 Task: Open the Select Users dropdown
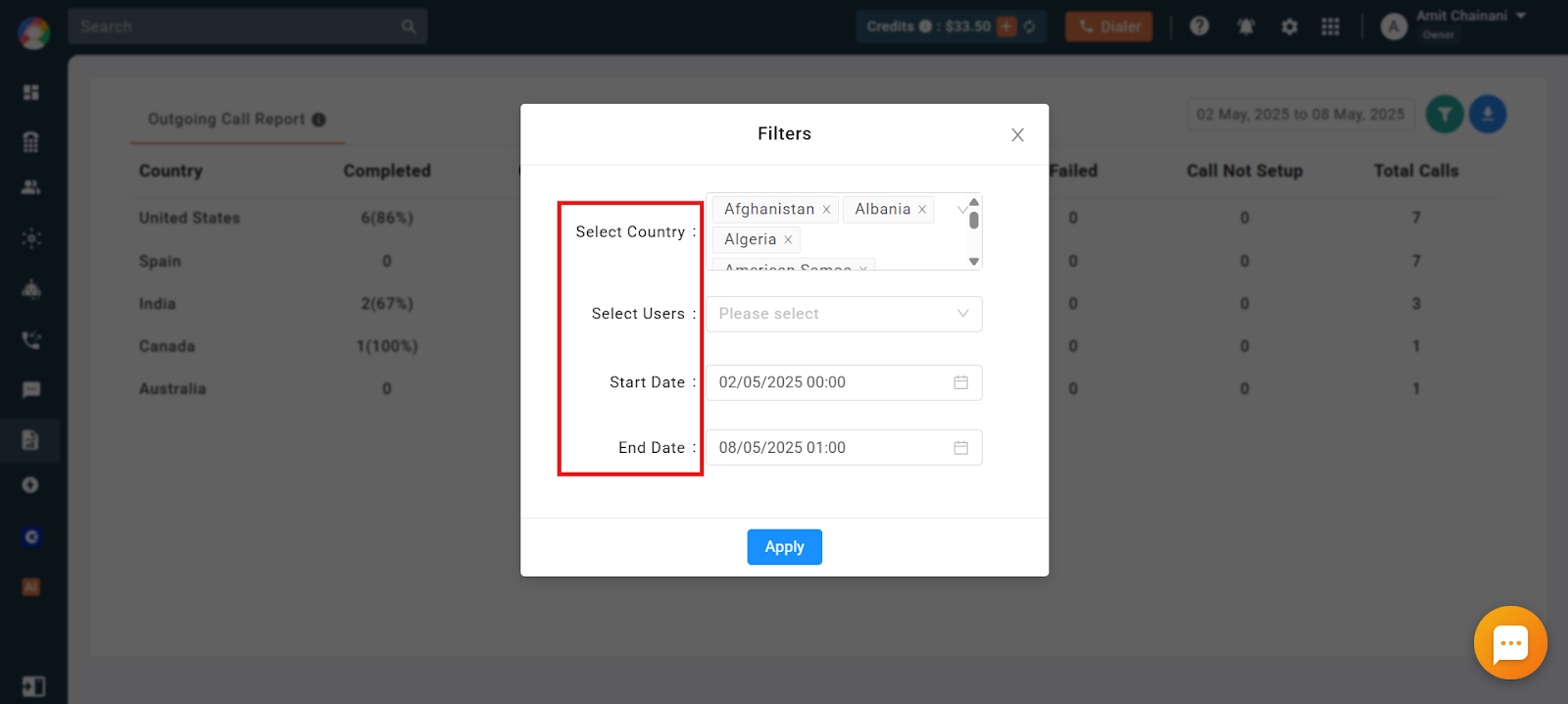pos(844,314)
